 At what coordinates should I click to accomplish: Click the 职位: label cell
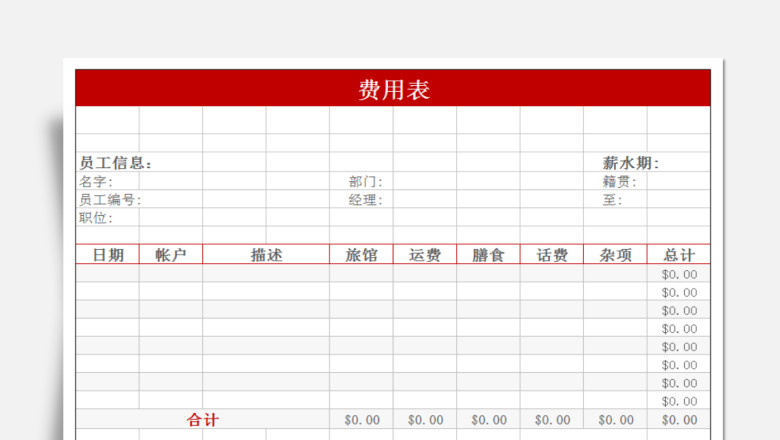point(107,217)
